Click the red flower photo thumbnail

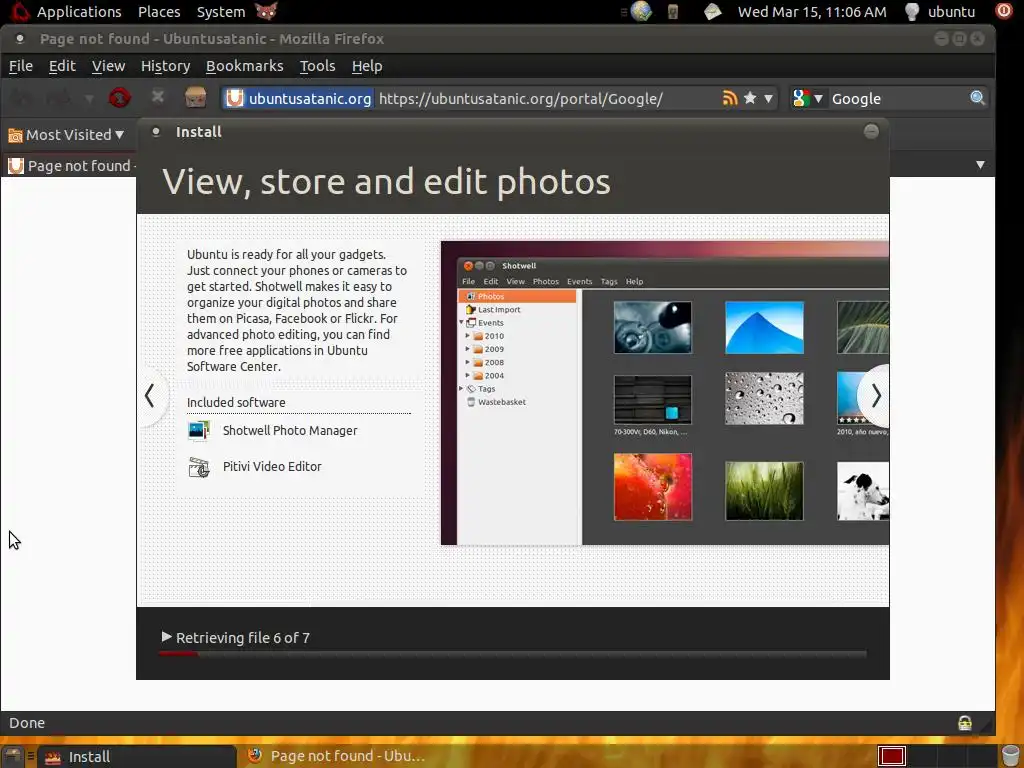click(x=652, y=487)
